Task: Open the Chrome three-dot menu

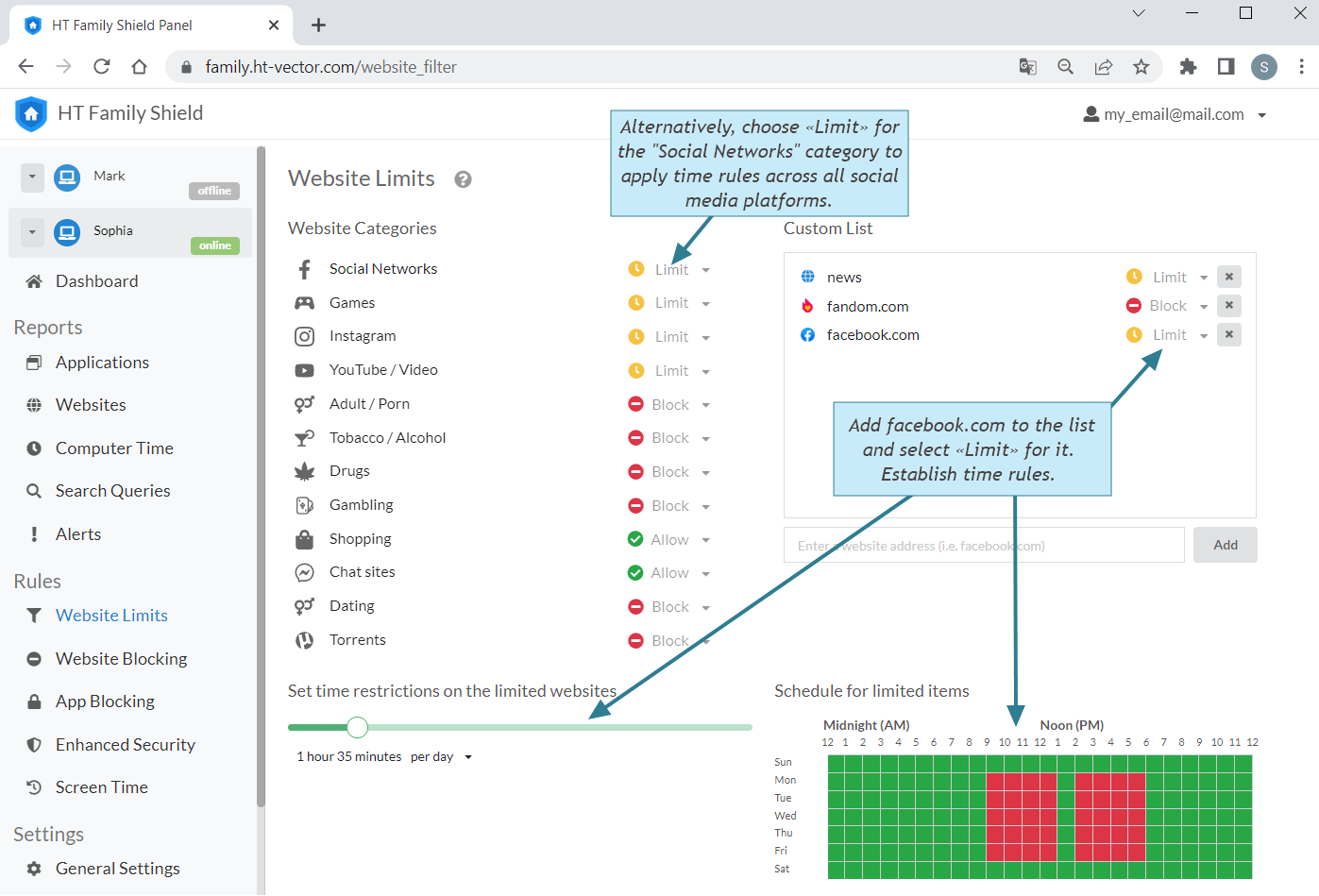Action: point(1301,66)
